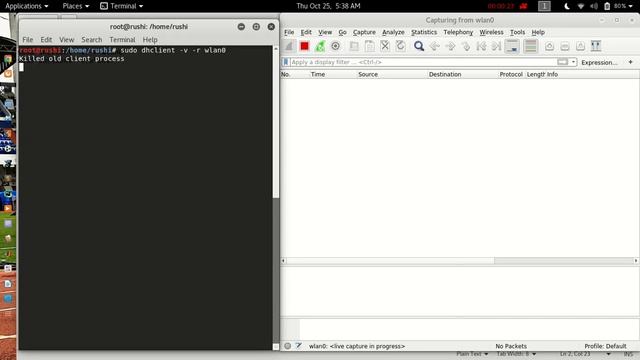The height and width of the screenshot is (360, 640).
Task: Go back in packet history arrow
Action: [435, 46]
